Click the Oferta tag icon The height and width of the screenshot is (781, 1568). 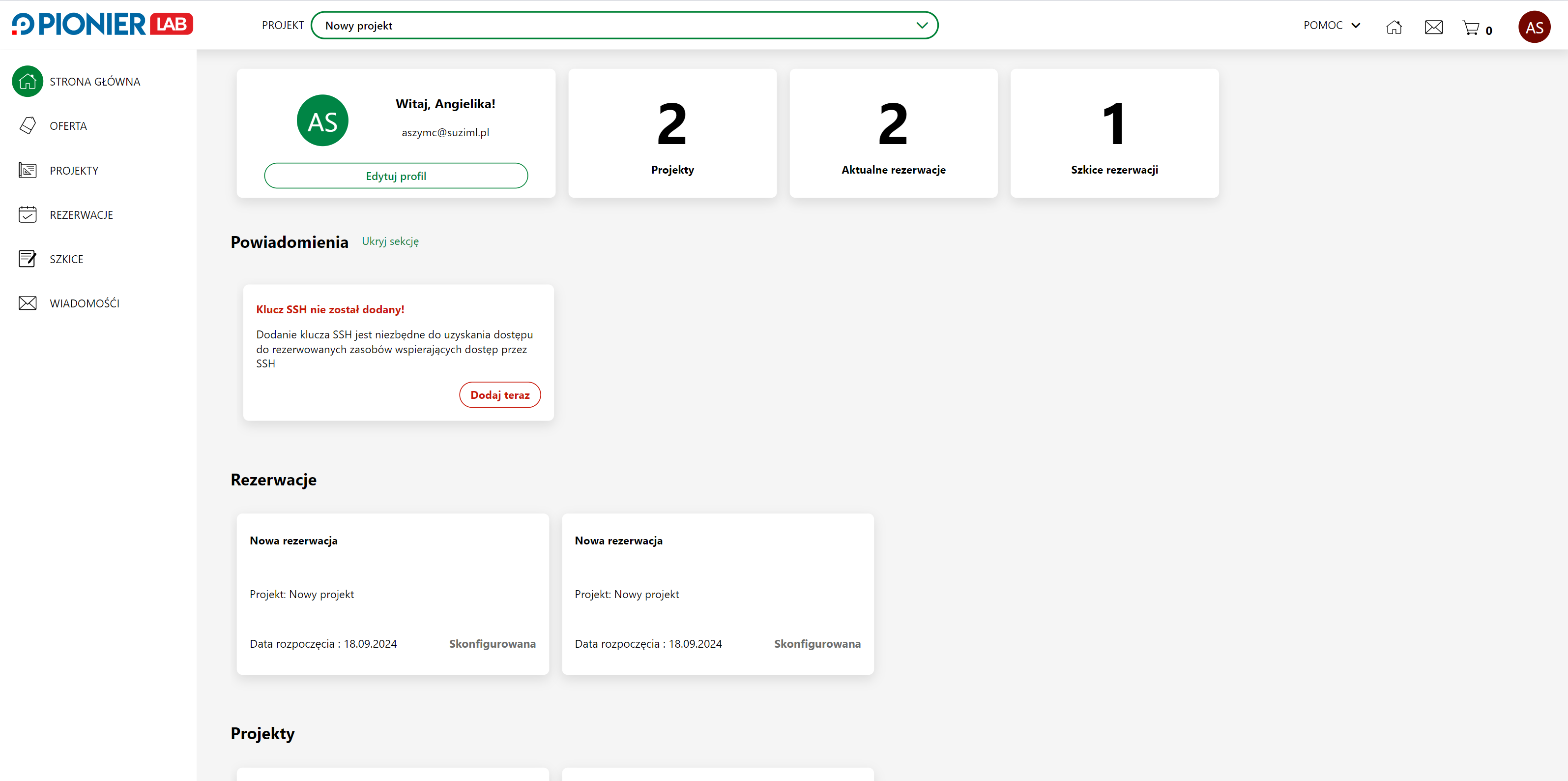(x=28, y=125)
